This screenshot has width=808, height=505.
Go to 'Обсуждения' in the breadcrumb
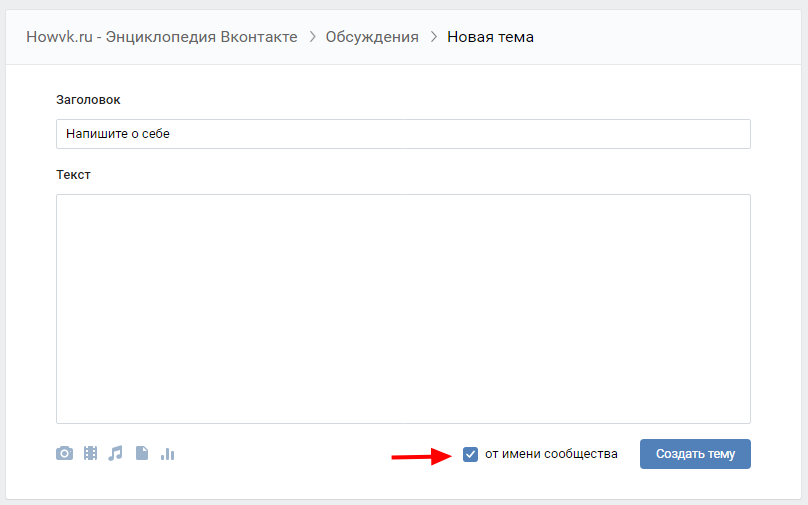[x=372, y=37]
